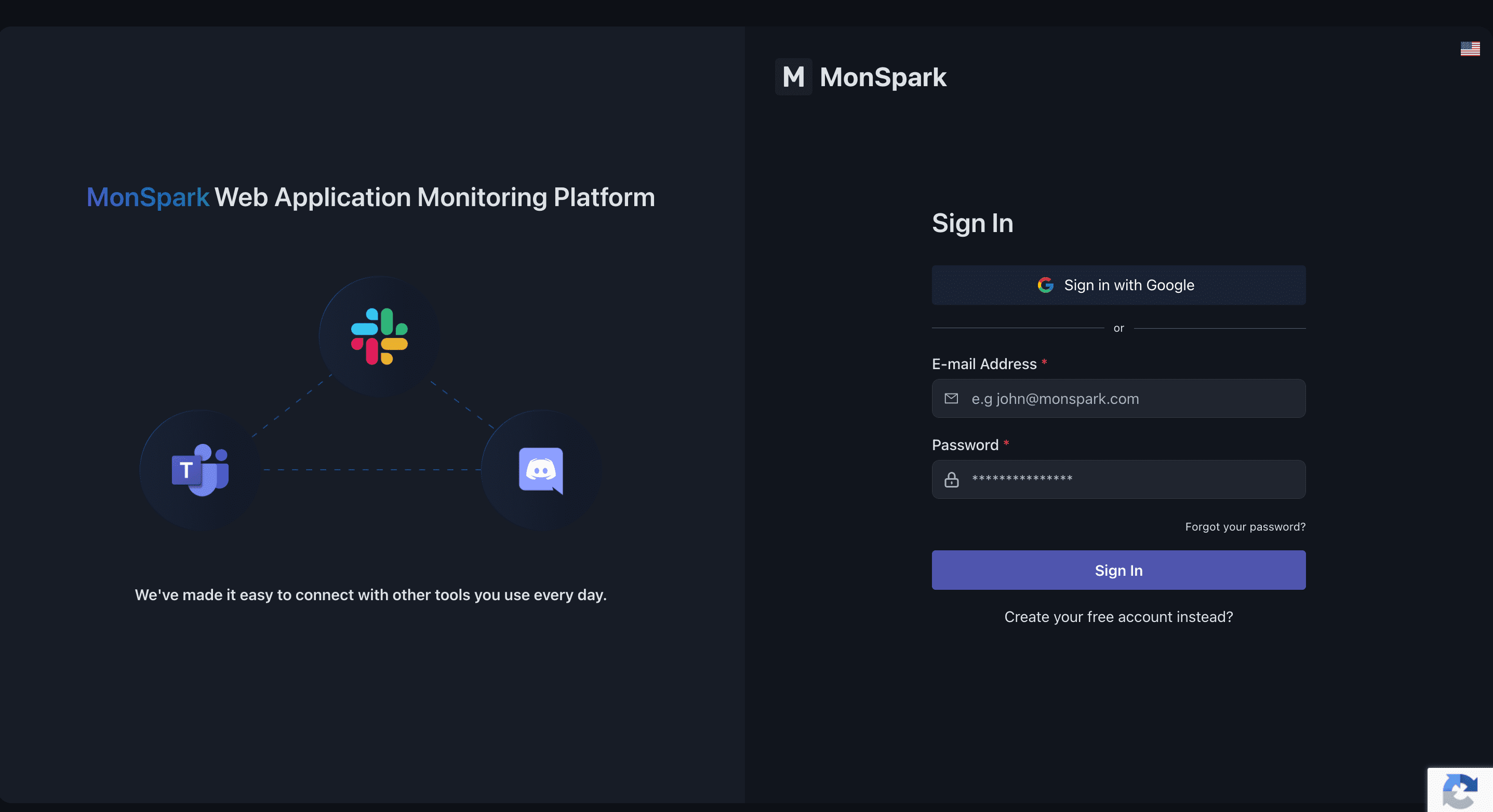This screenshot has height=812, width=1493.
Task: Focus the Password input field
Action: 1130,480
